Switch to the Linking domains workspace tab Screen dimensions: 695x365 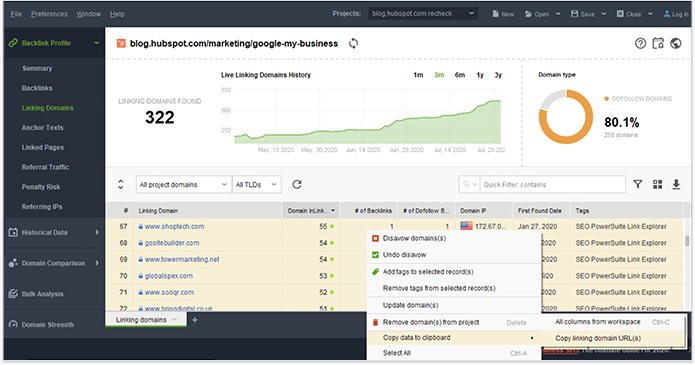pos(146,319)
